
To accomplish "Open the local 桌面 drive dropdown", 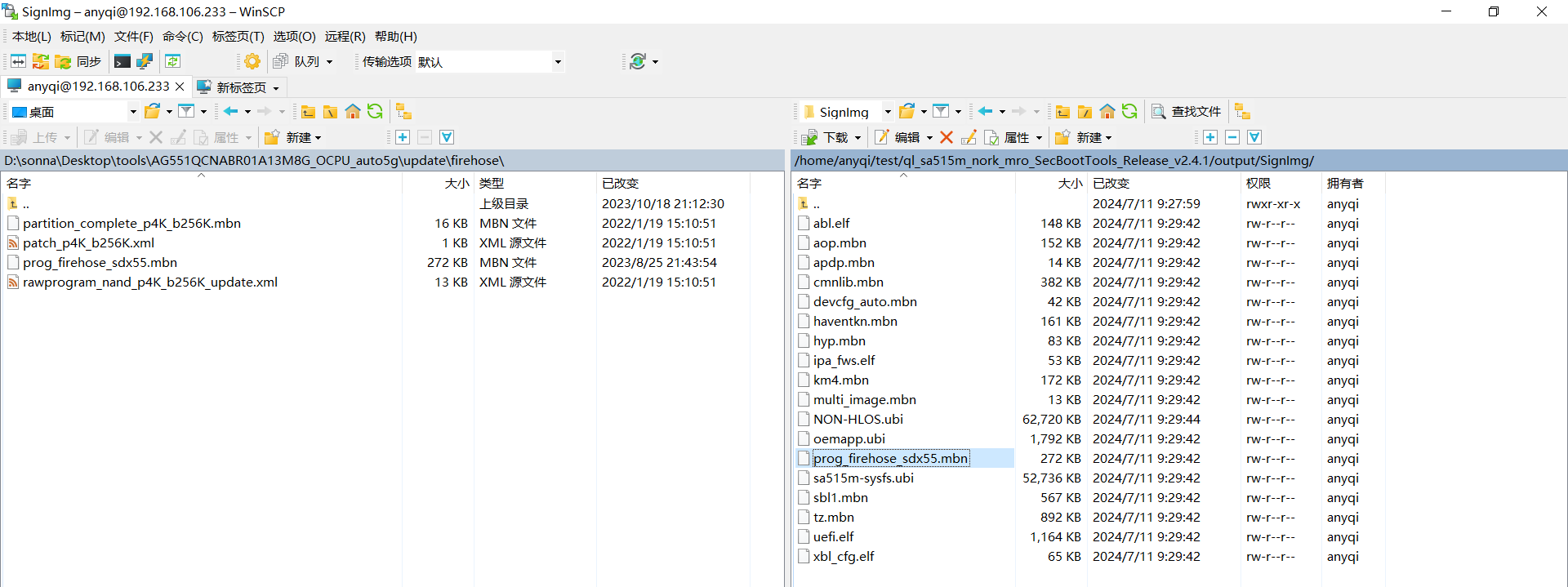I will (133, 112).
